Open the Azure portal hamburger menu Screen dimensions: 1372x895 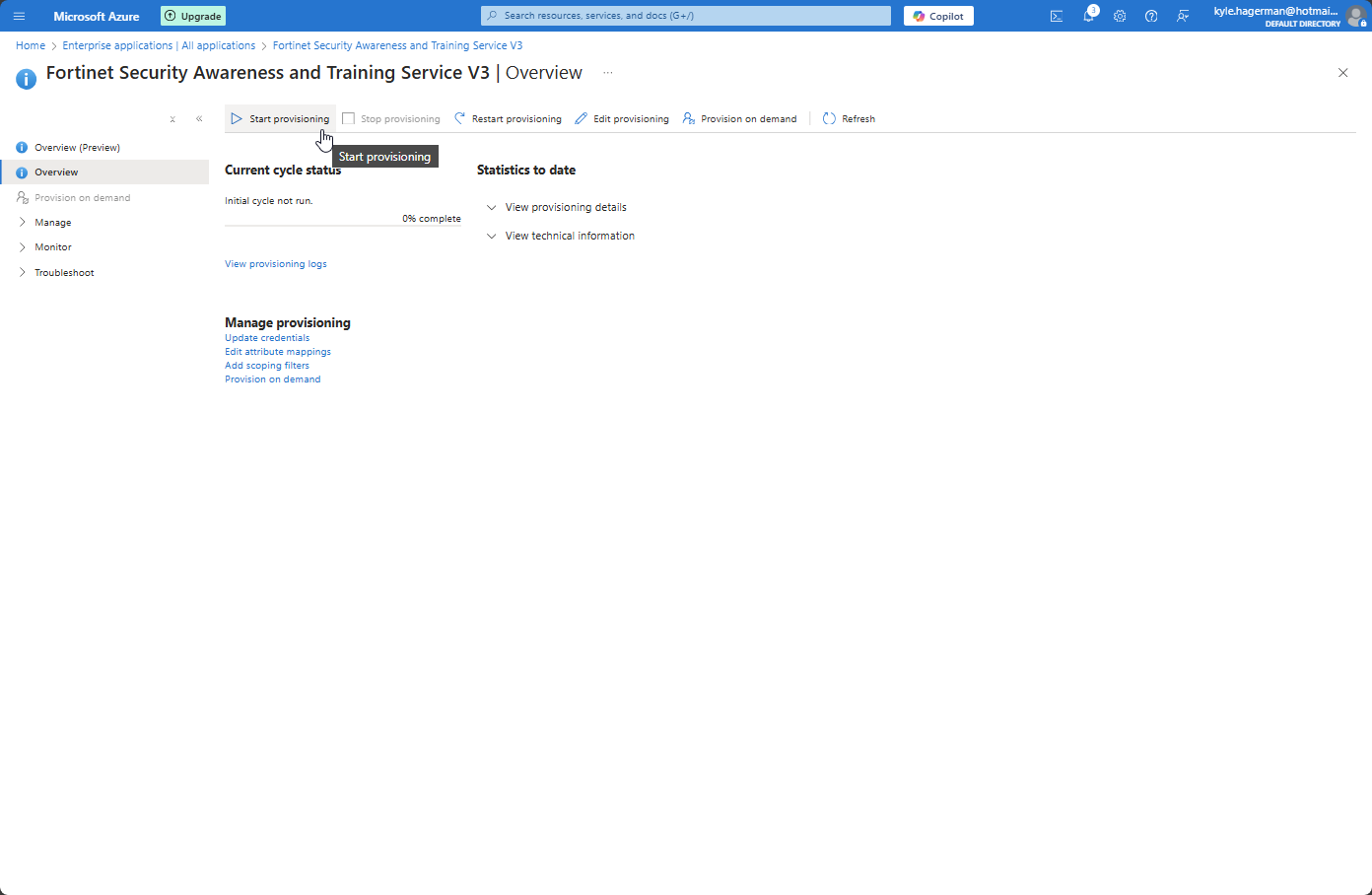tap(19, 16)
